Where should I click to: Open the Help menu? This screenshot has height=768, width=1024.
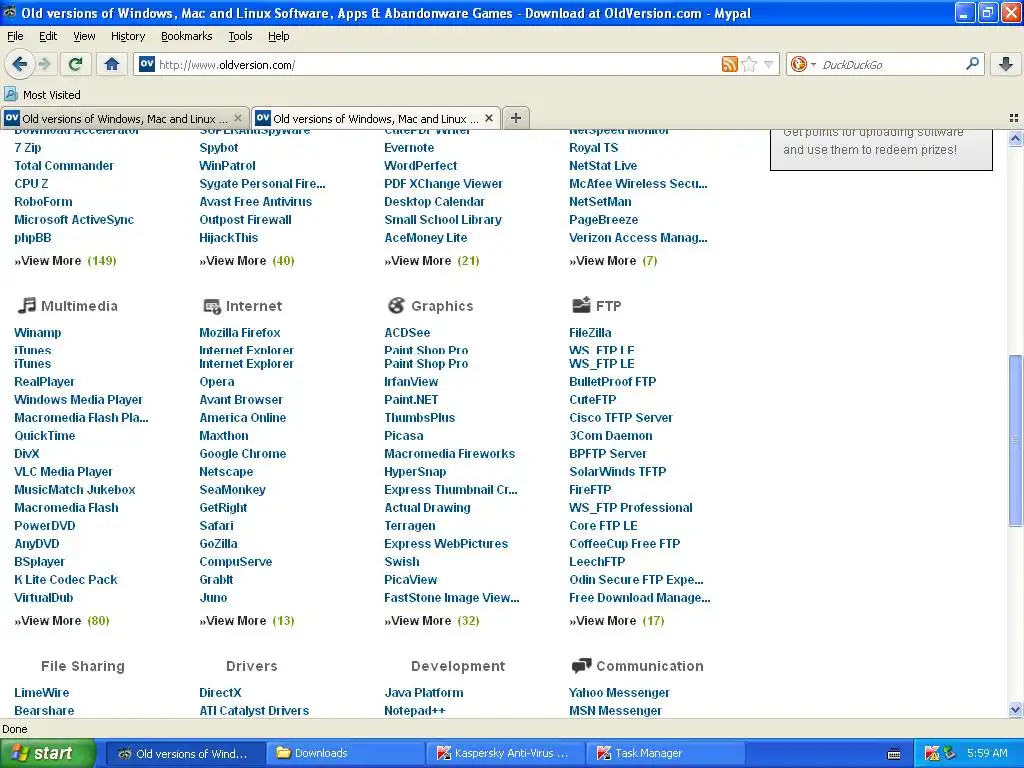click(278, 36)
